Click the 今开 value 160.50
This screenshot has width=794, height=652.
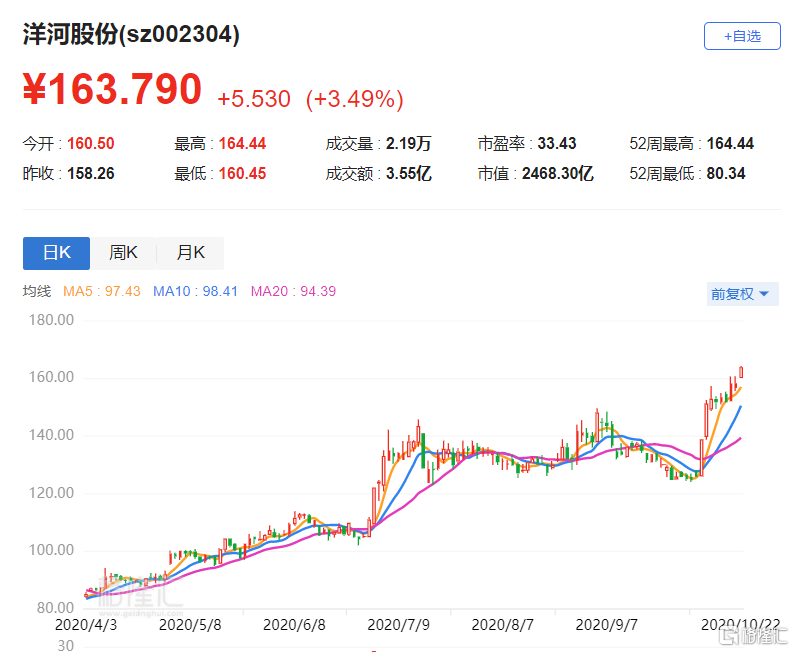pos(91,143)
